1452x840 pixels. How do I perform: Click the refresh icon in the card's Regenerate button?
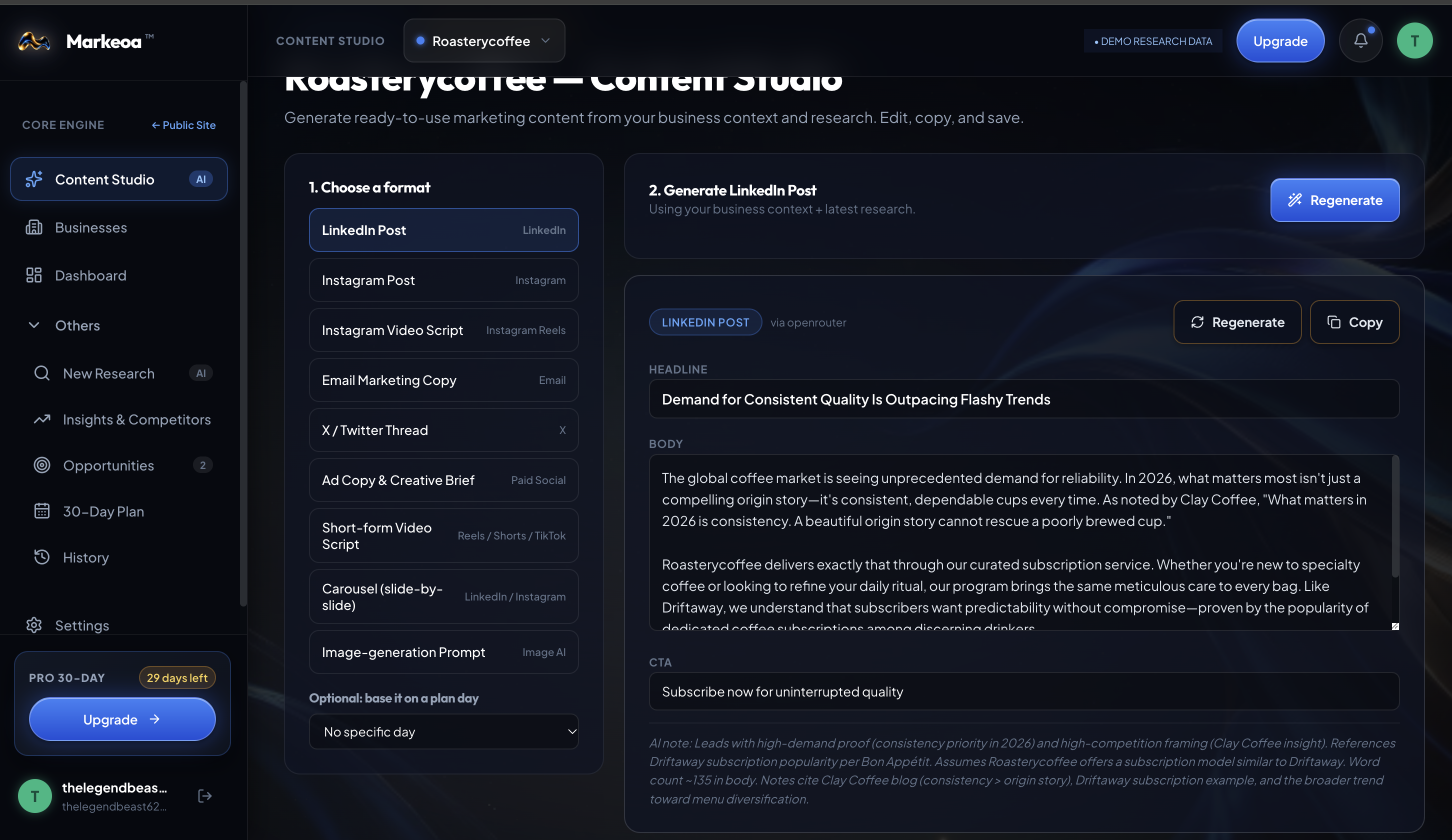(1197, 322)
